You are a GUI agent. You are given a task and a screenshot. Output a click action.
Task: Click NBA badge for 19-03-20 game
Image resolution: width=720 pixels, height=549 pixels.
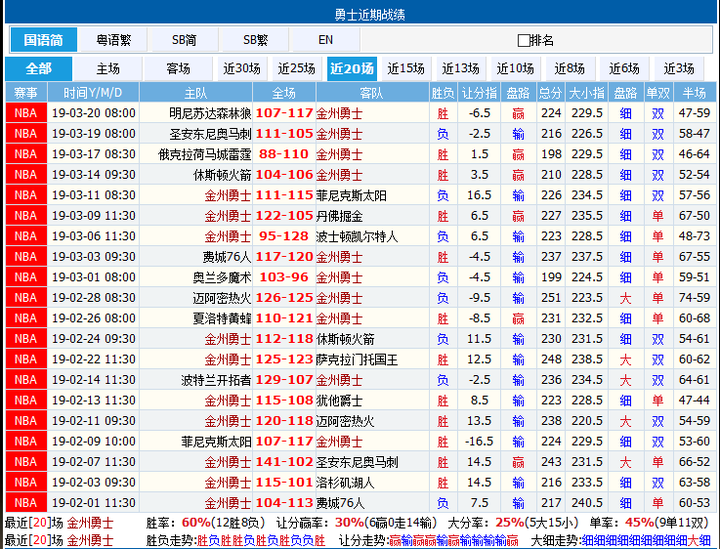coord(26,113)
